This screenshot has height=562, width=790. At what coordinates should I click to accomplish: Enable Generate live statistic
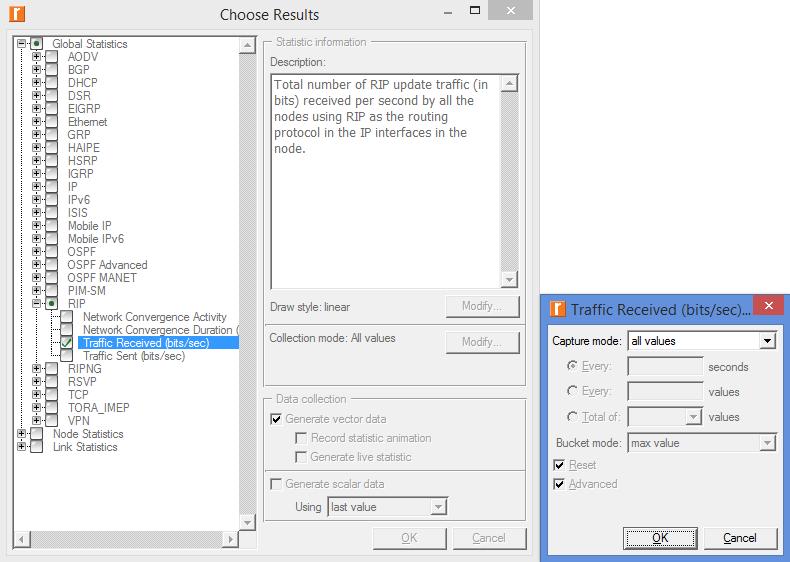(x=301, y=457)
